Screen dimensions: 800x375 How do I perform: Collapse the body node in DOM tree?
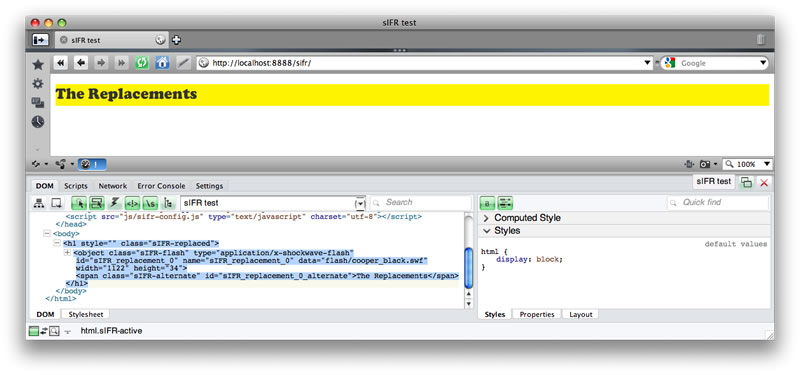point(47,234)
